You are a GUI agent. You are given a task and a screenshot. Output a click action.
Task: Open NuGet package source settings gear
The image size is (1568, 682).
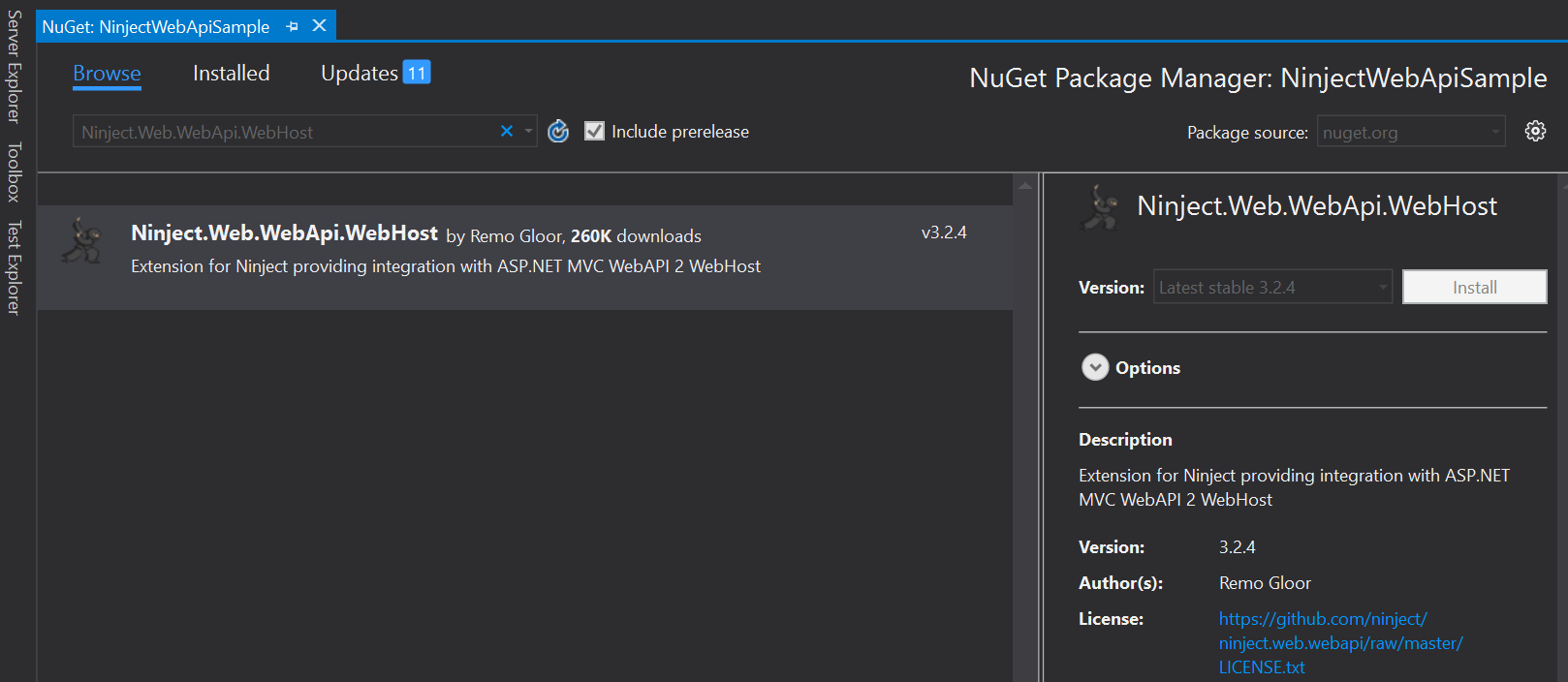(x=1535, y=131)
